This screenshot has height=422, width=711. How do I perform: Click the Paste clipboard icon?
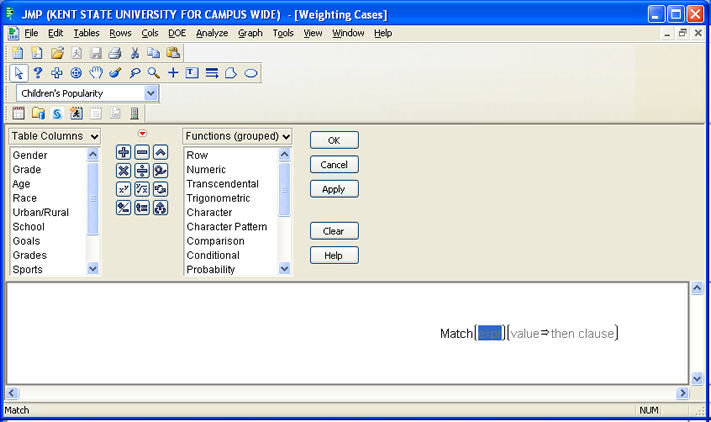[x=173, y=53]
